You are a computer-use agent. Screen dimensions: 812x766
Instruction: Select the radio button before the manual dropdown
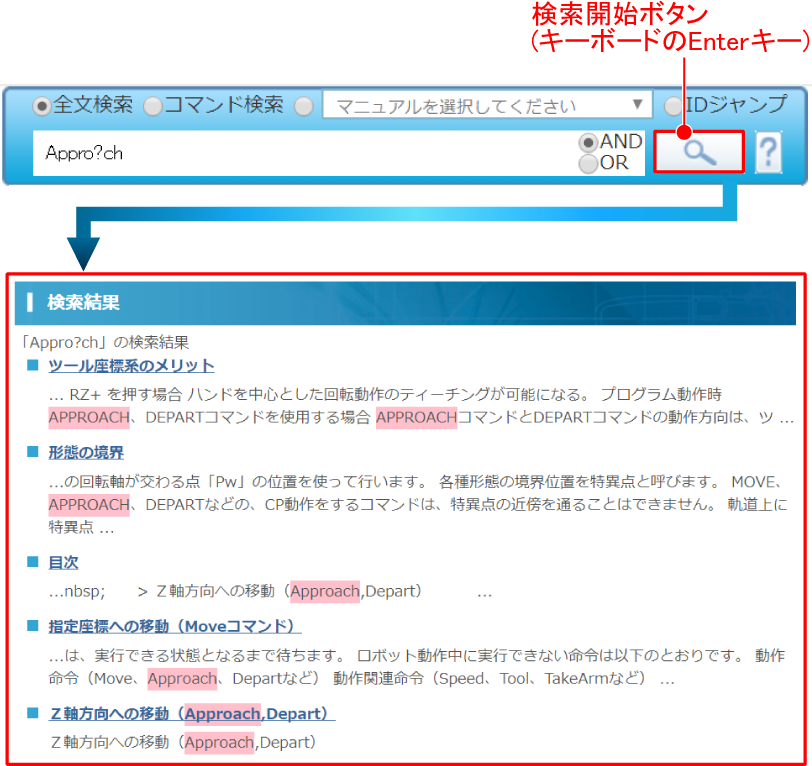304,105
